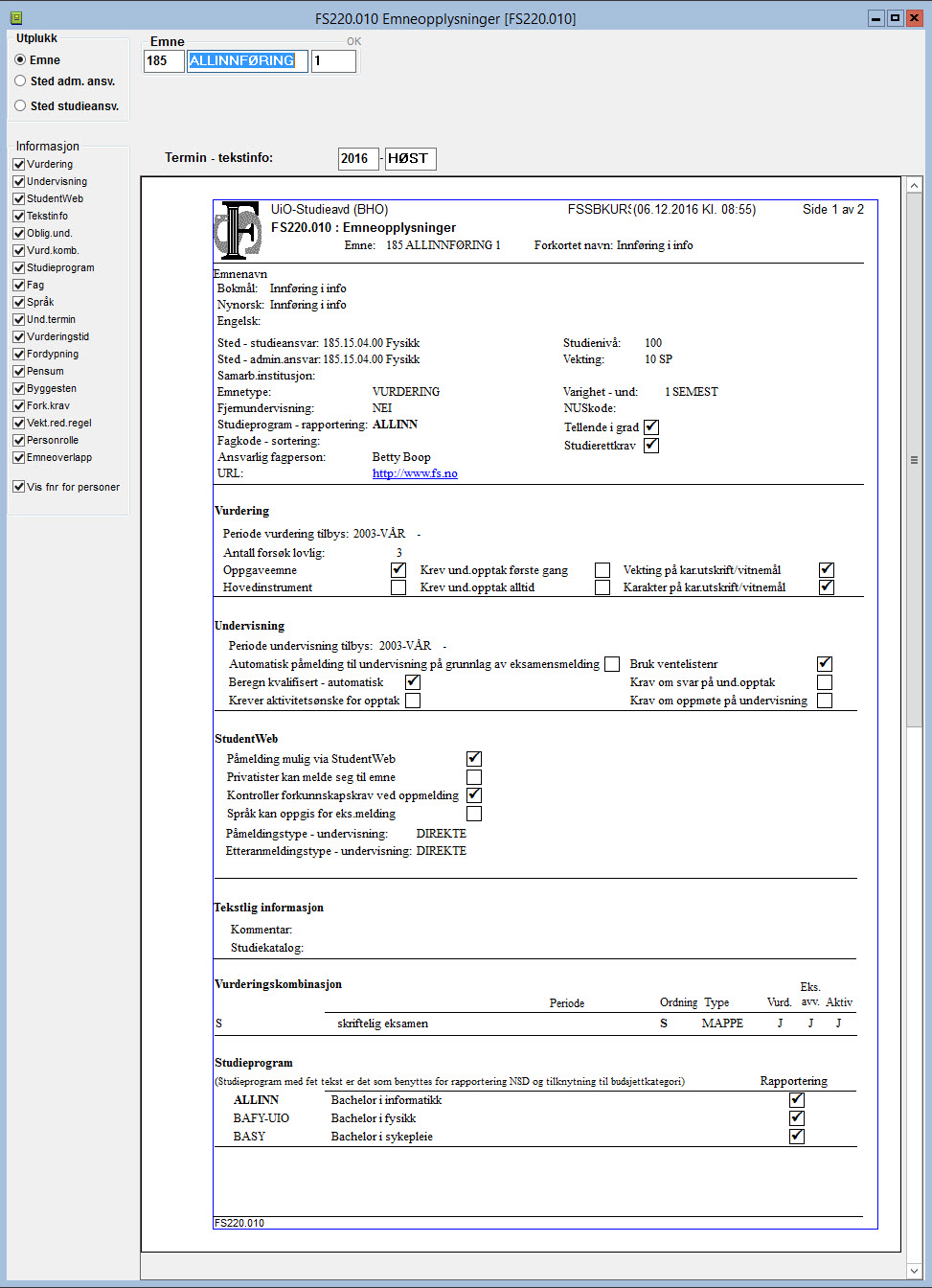The height and width of the screenshot is (1288, 932).
Task: Toggle the Studieprogram checkbox
Action: 18,267
